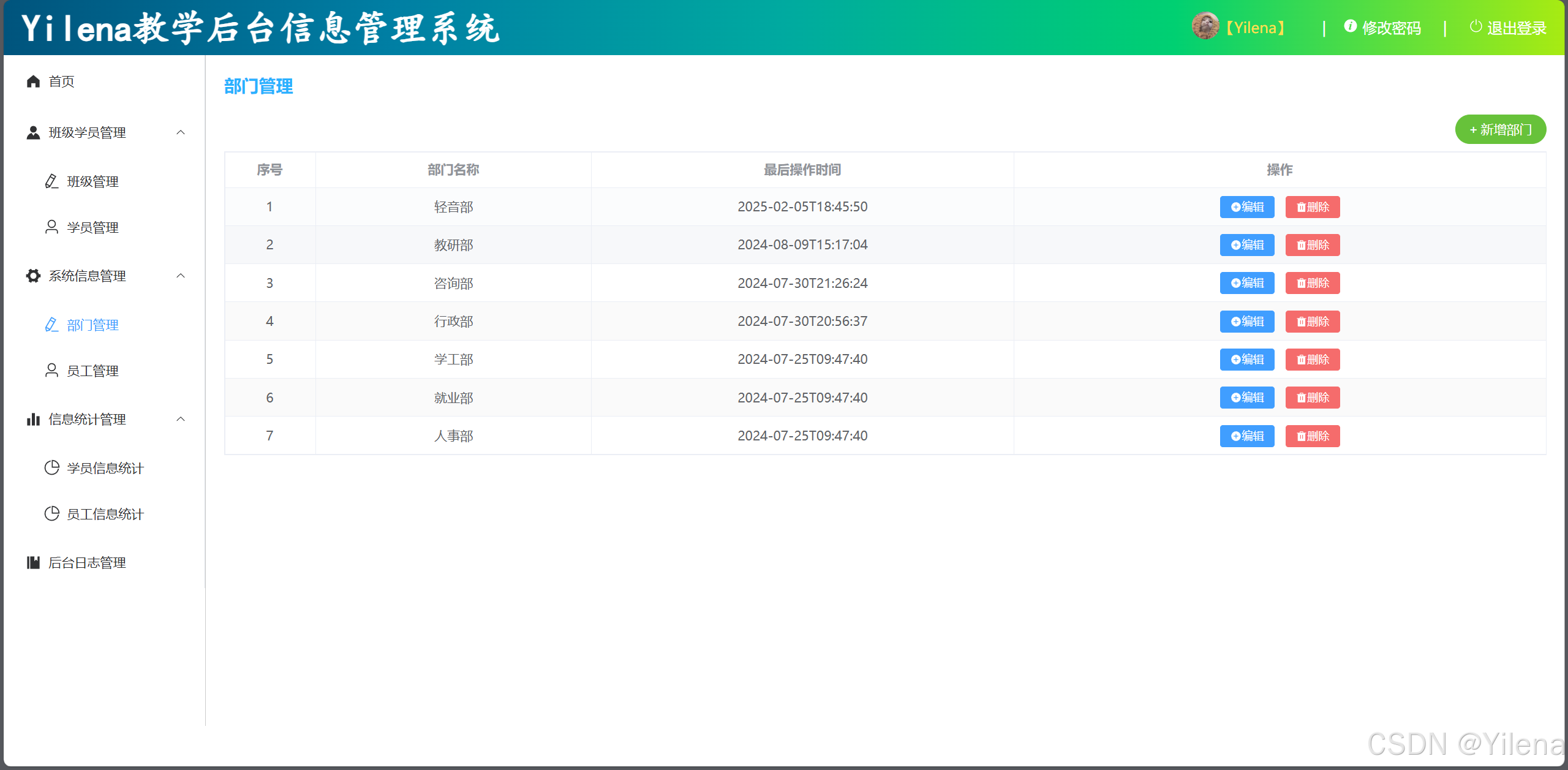Click the pie icon beside 学员信息统计
Image resolution: width=1568 pixels, height=770 pixels.
[52, 468]
